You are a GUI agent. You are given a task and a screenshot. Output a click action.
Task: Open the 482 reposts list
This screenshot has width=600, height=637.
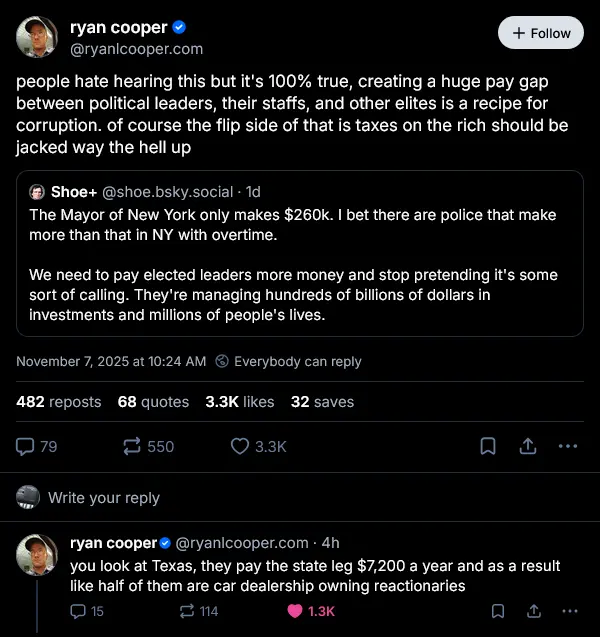[59, 402]
